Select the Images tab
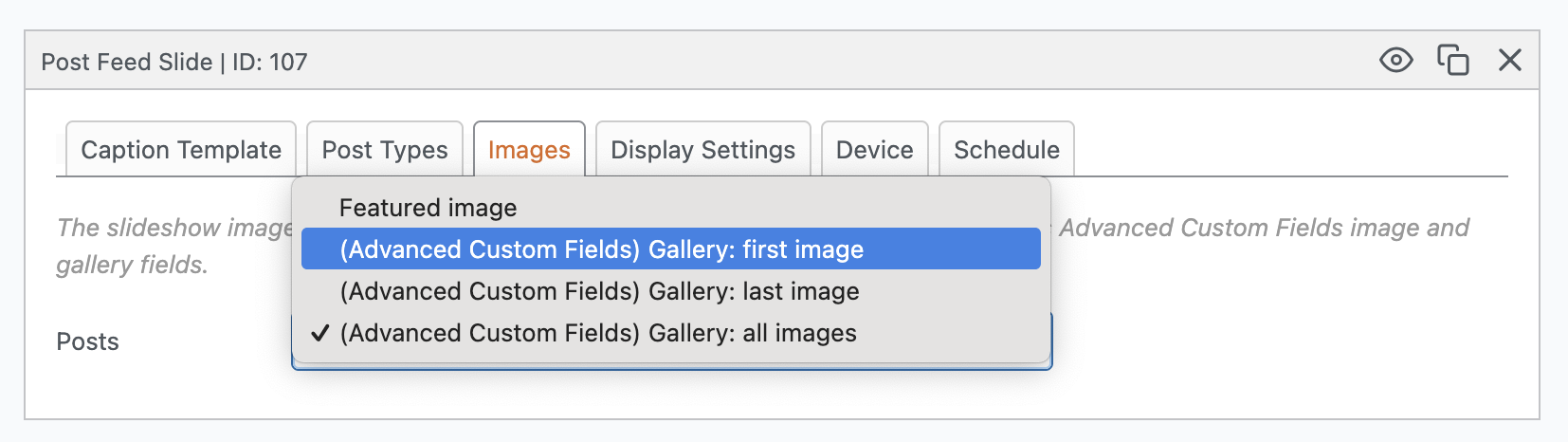Screen dimensions: 1568x442 pyautogui.click(x=529, y=150)
